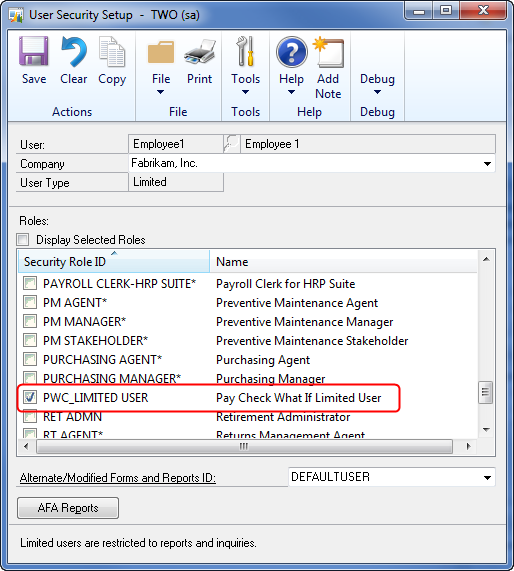
Task: Check the PM MANAGER* role checkbox
Action: click(30, 322)
